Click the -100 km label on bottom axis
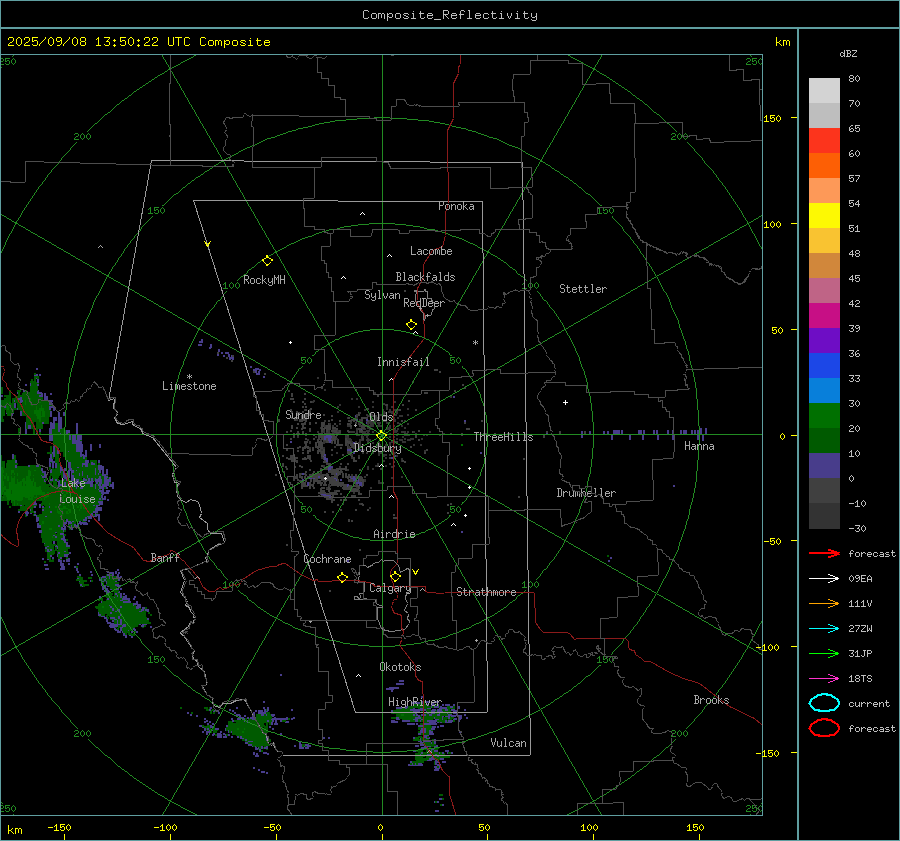This screenshot has height=841, width=900. [165, 828]
